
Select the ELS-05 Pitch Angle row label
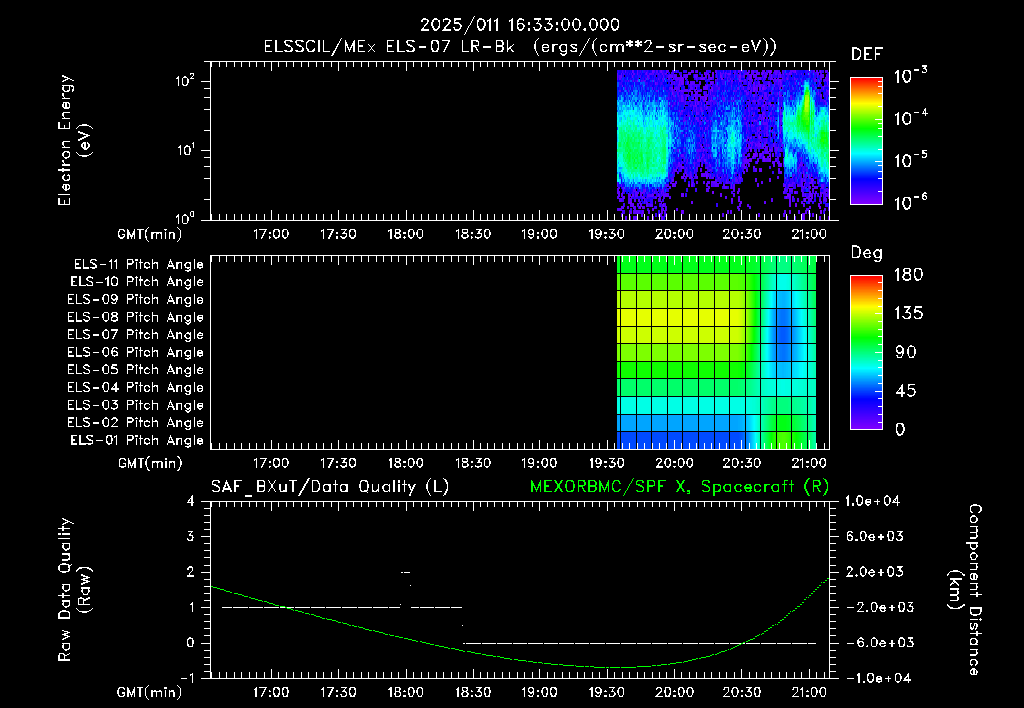click(135, 370)
